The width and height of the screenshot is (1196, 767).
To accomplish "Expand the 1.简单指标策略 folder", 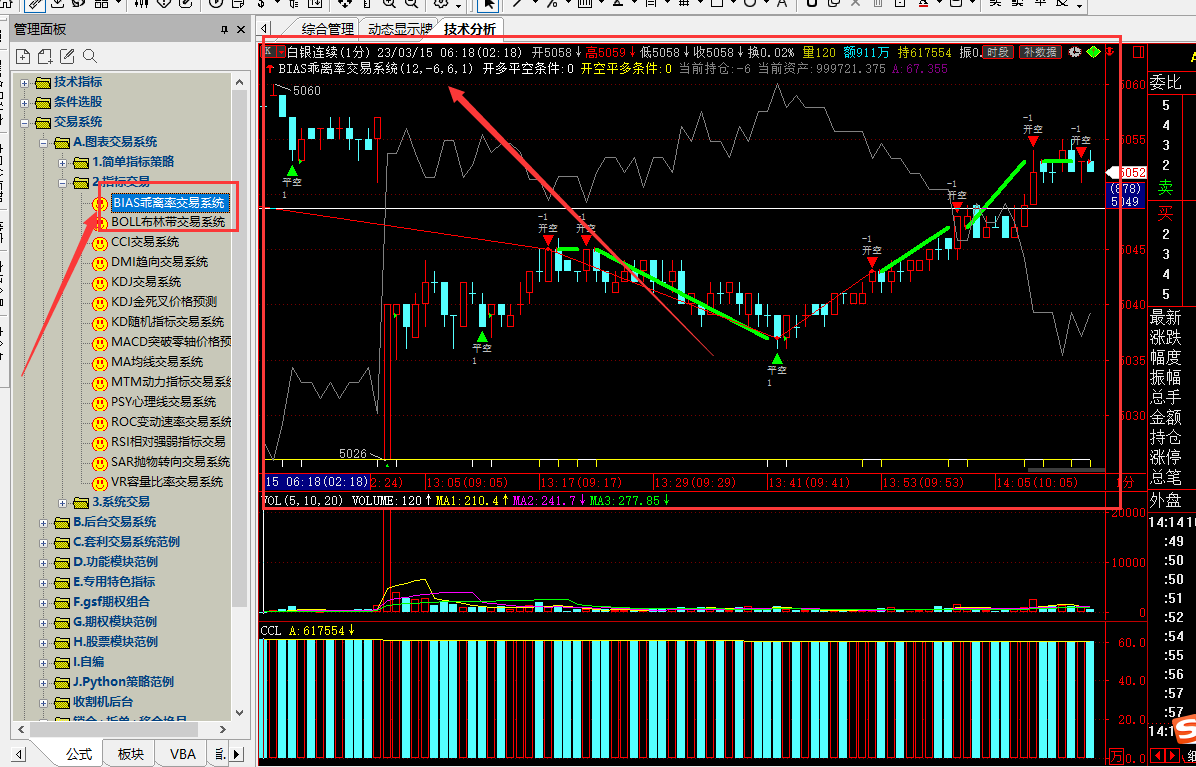I will click(x=63, y=162).
